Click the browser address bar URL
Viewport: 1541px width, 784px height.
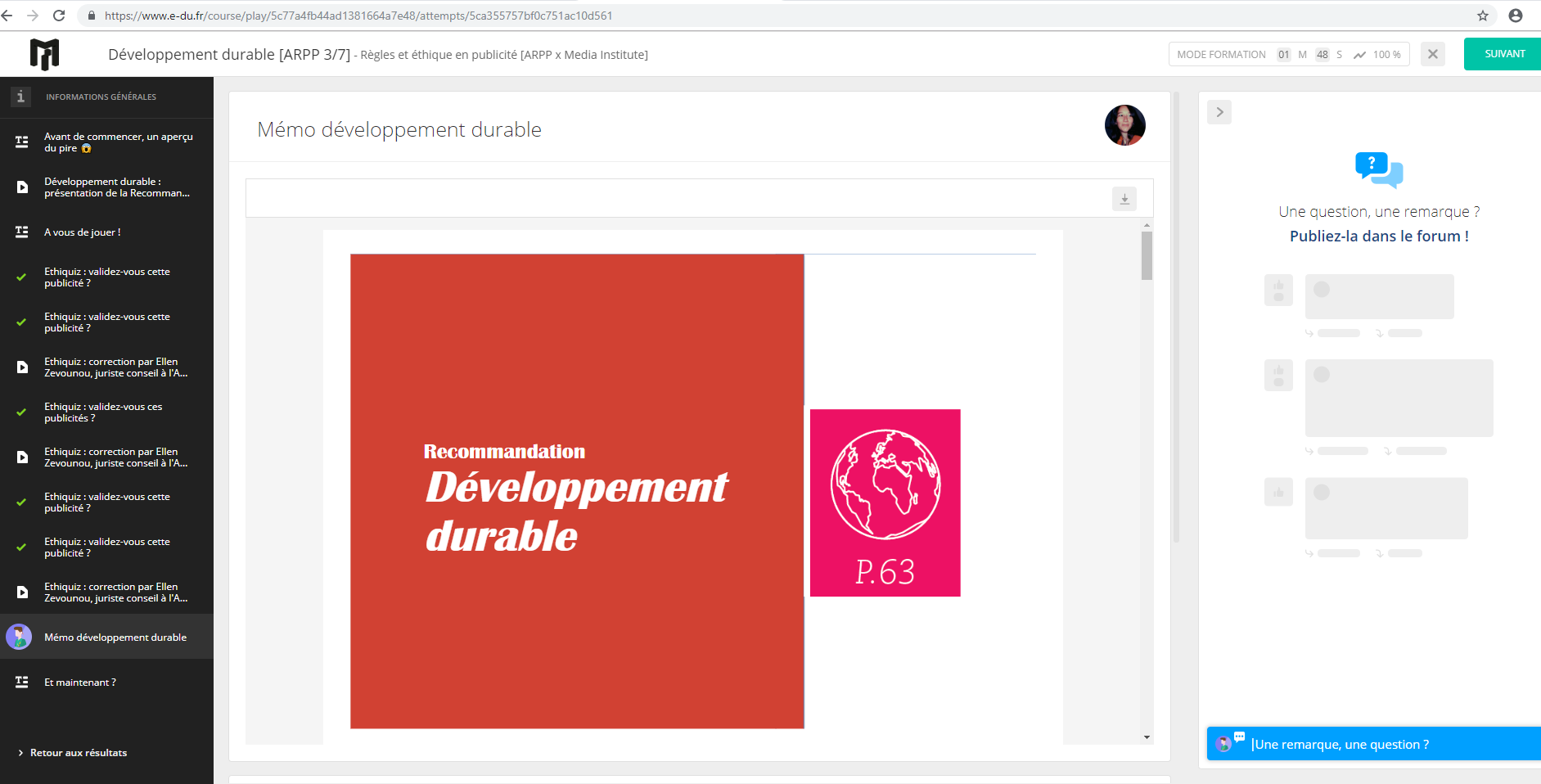click(358, 16)
